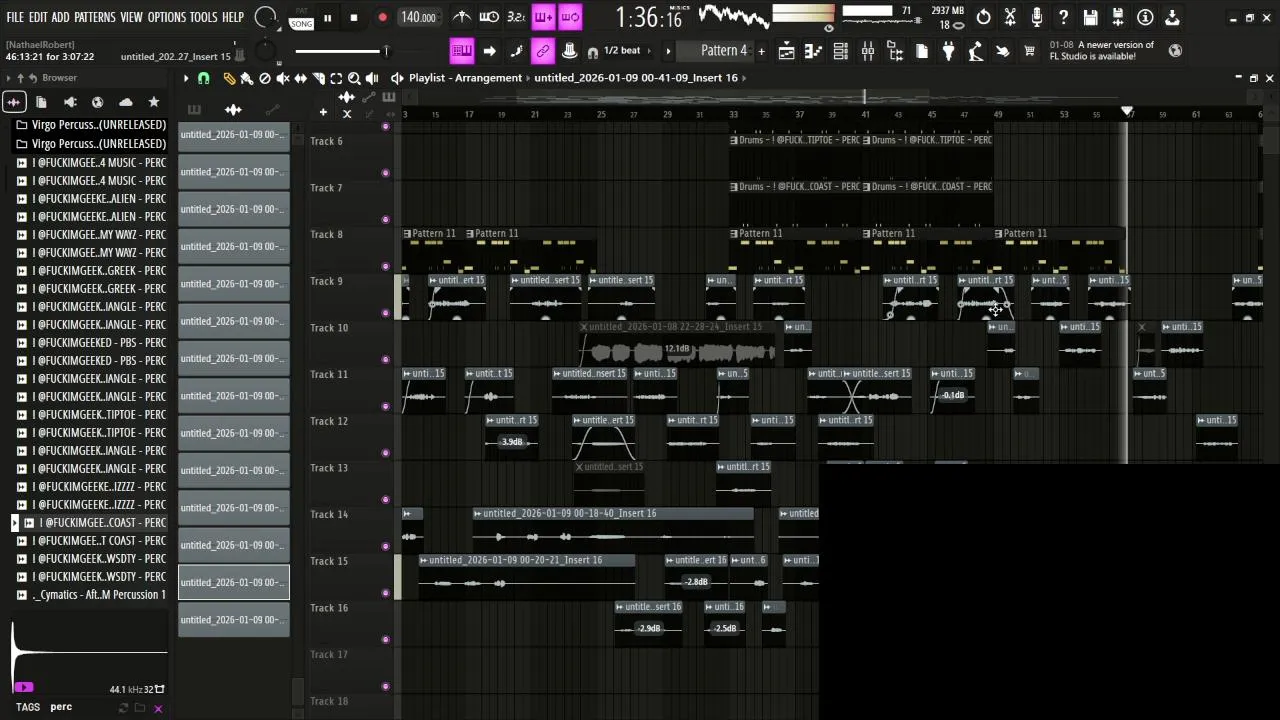The height and width of the screenshot is (720, 1280).
Task: Open the Channel rack
Action: coord(841,51)
